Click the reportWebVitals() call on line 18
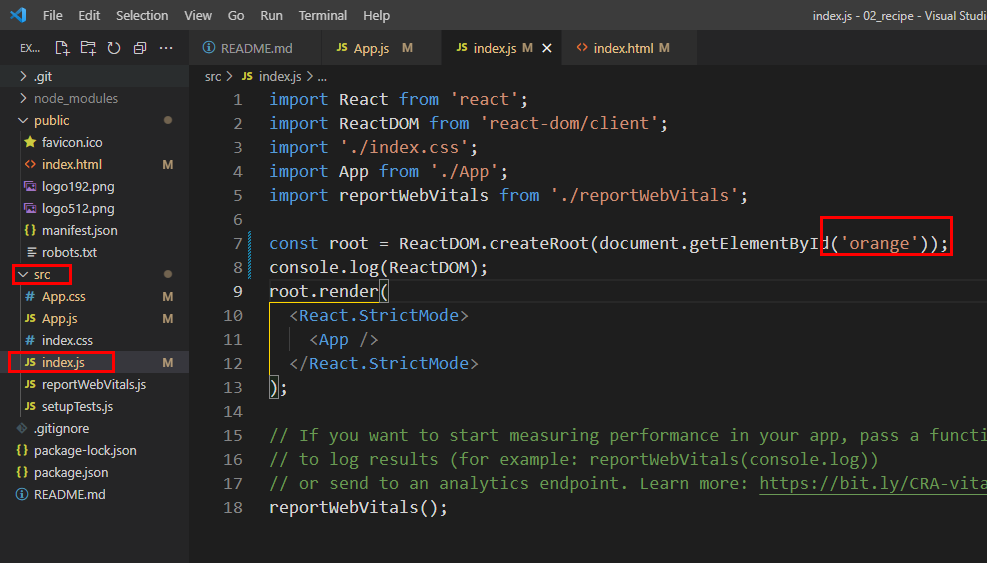Viewport: 987px width, 563px height. (358, 508)
